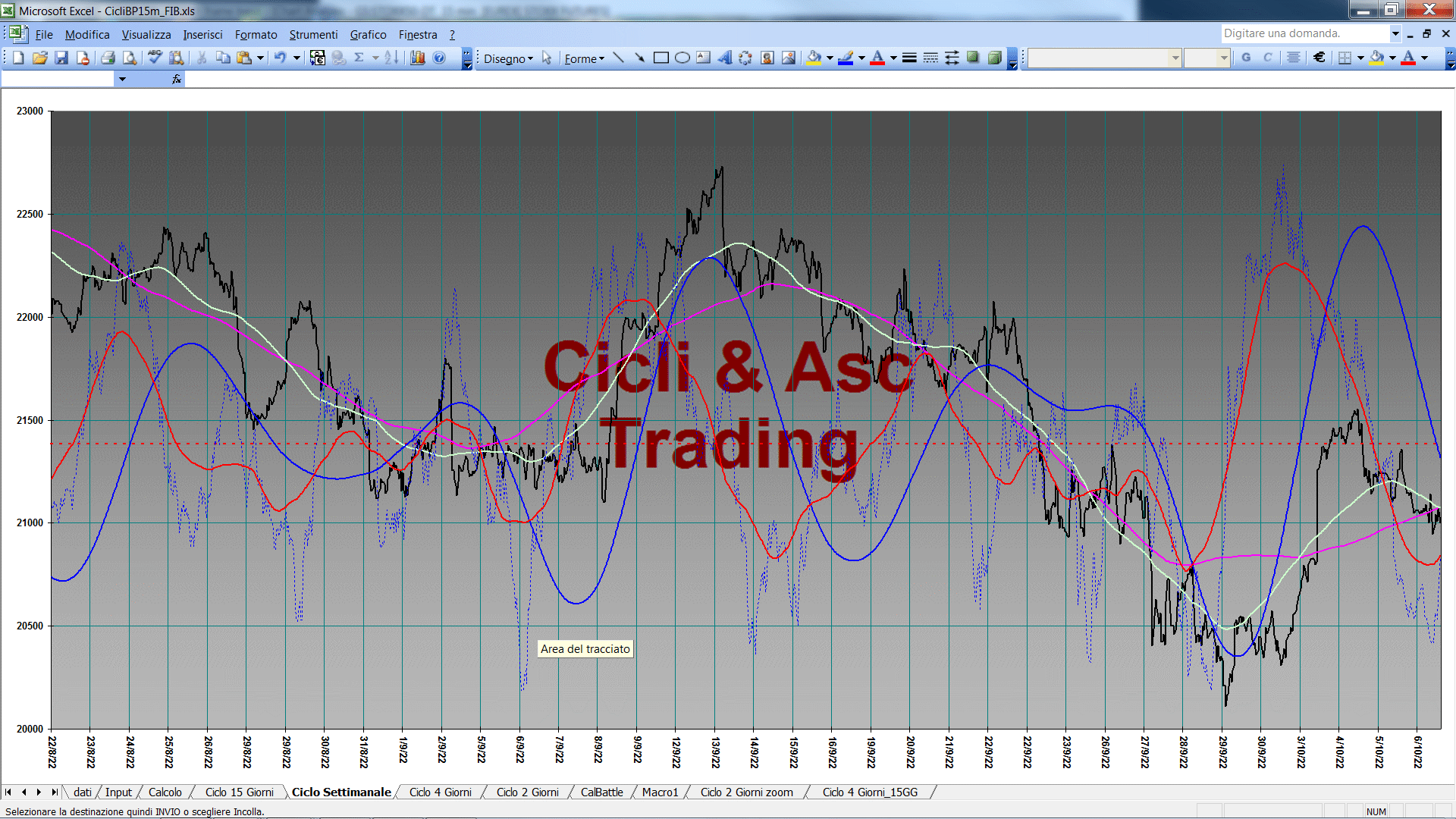Open a file with the folder icon
The height and width of the screenshot is (819, 1456).
point(40,58)
